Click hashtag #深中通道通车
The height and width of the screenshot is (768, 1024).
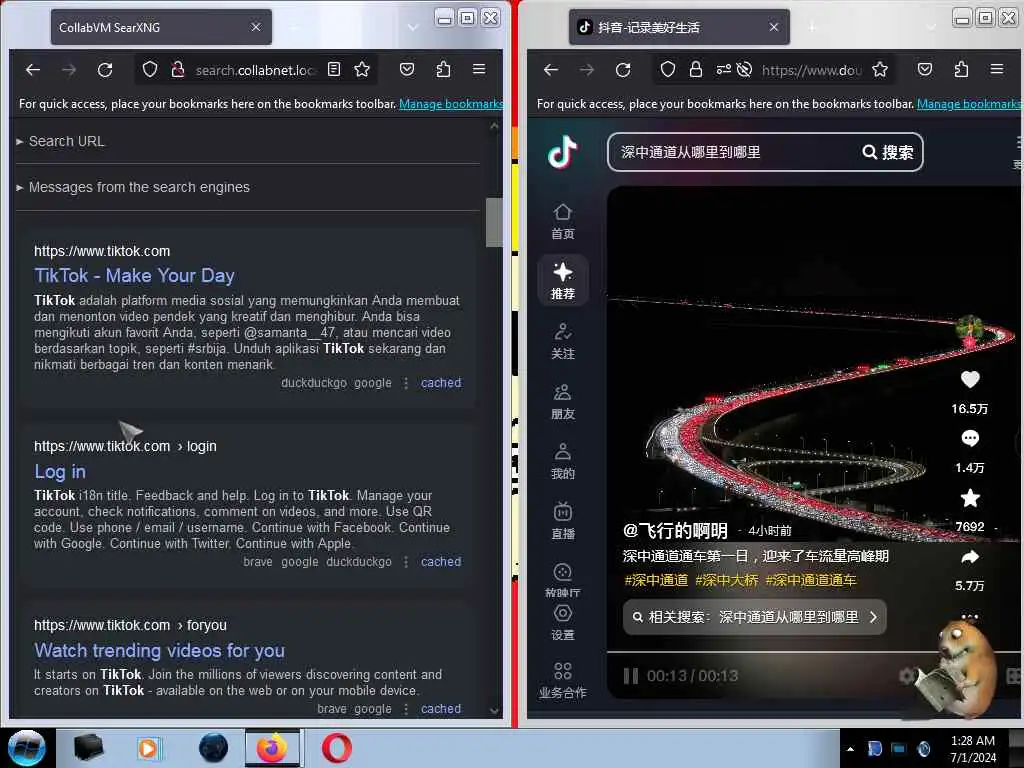pos(810,581)
